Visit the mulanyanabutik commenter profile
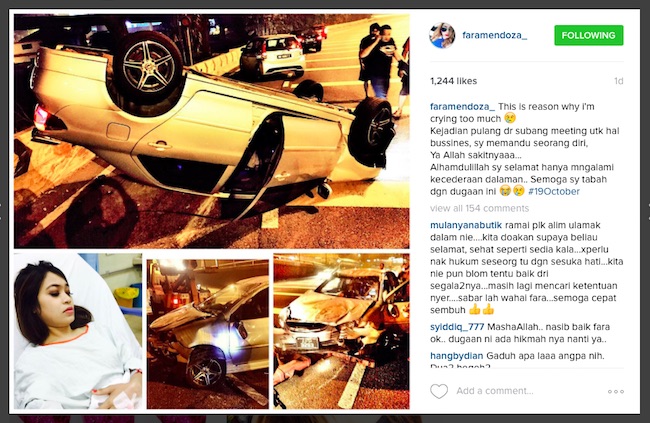Viewport: 650px width, 423px height. tap(466, 225)
